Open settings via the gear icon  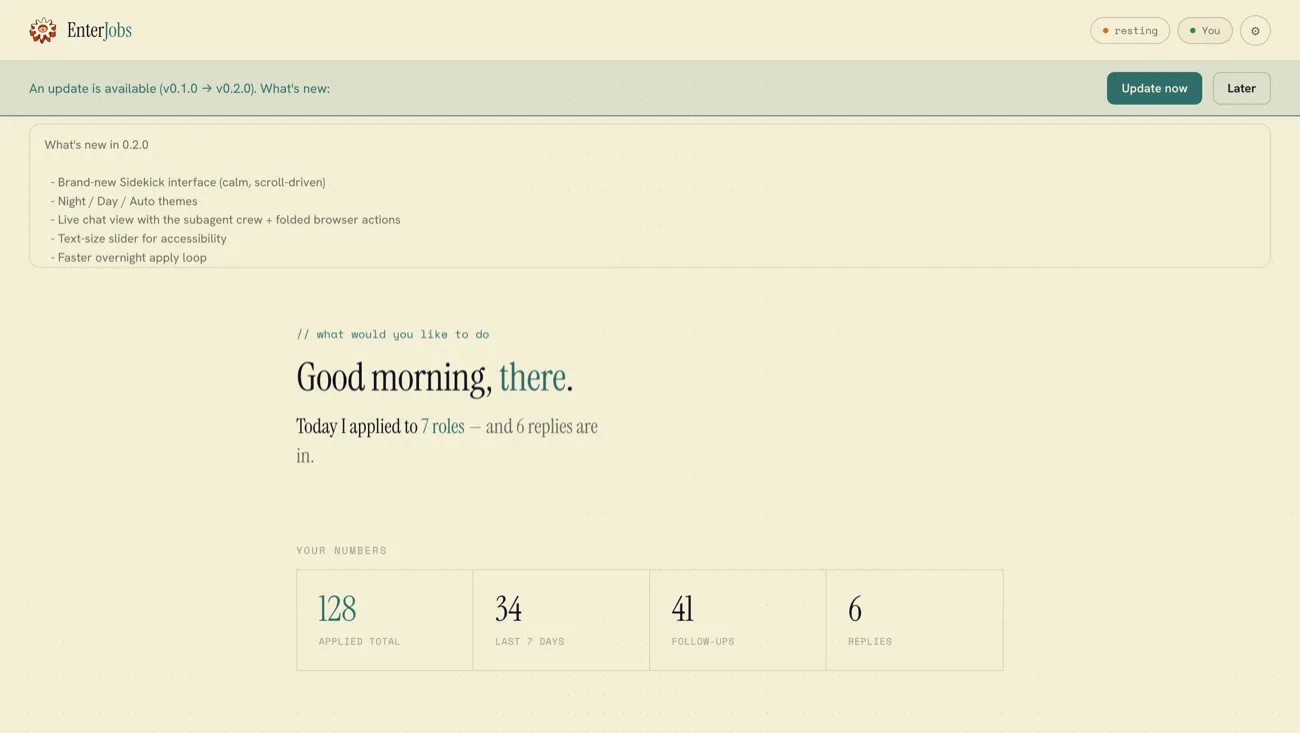click(1255, 31)
